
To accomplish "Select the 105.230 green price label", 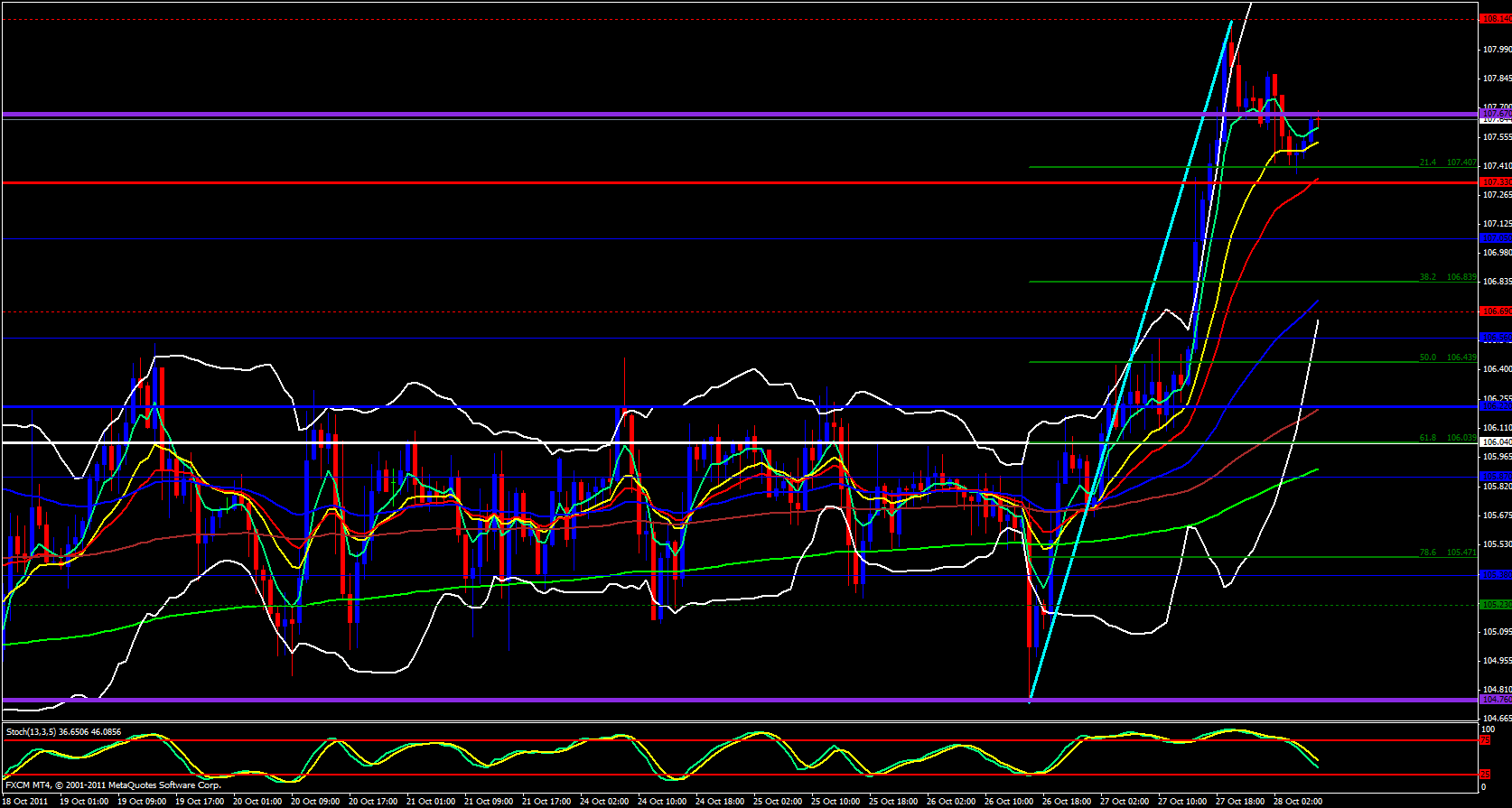I will click(x=1495, y=605).
